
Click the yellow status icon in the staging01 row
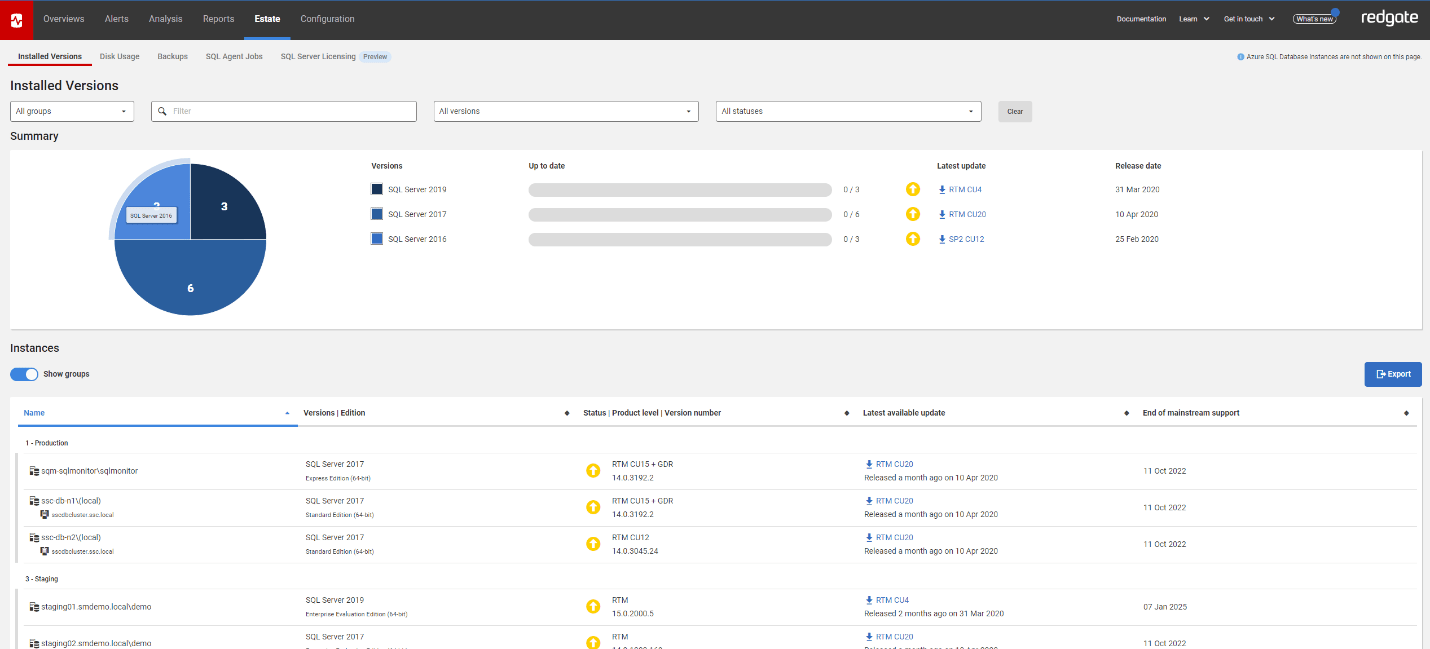click(593, 606)
